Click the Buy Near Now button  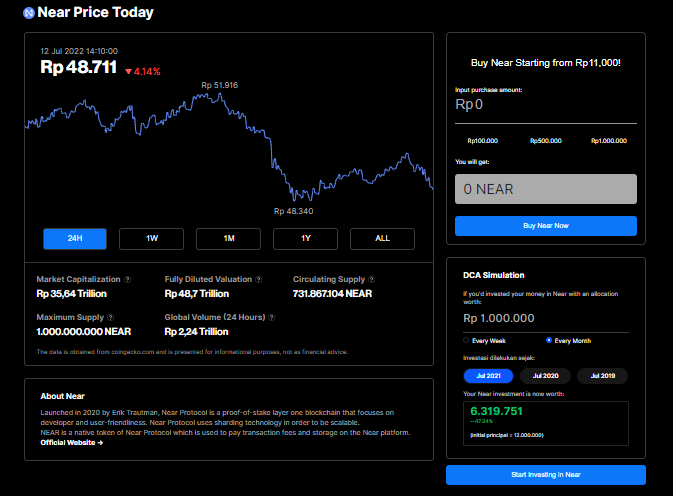point(546,226)
